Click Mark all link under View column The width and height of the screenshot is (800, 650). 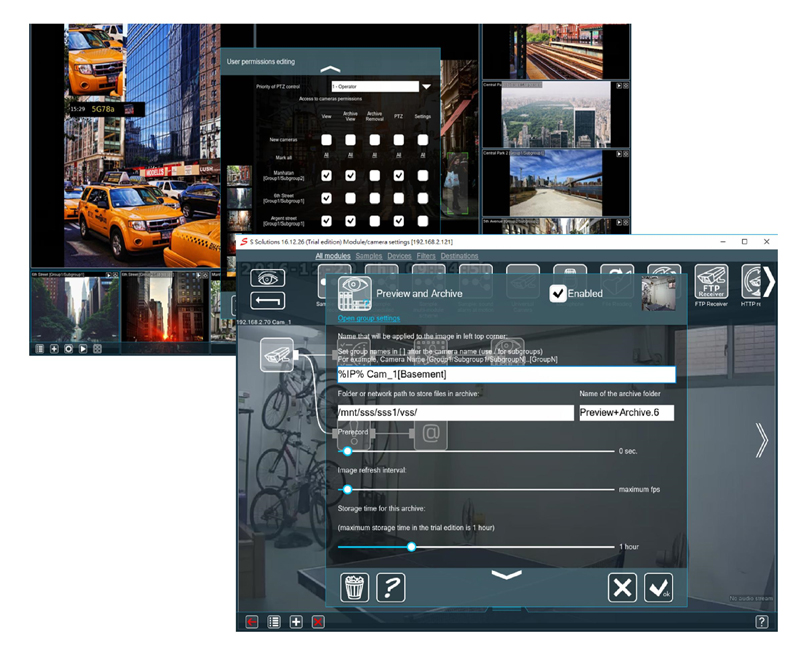327,155
